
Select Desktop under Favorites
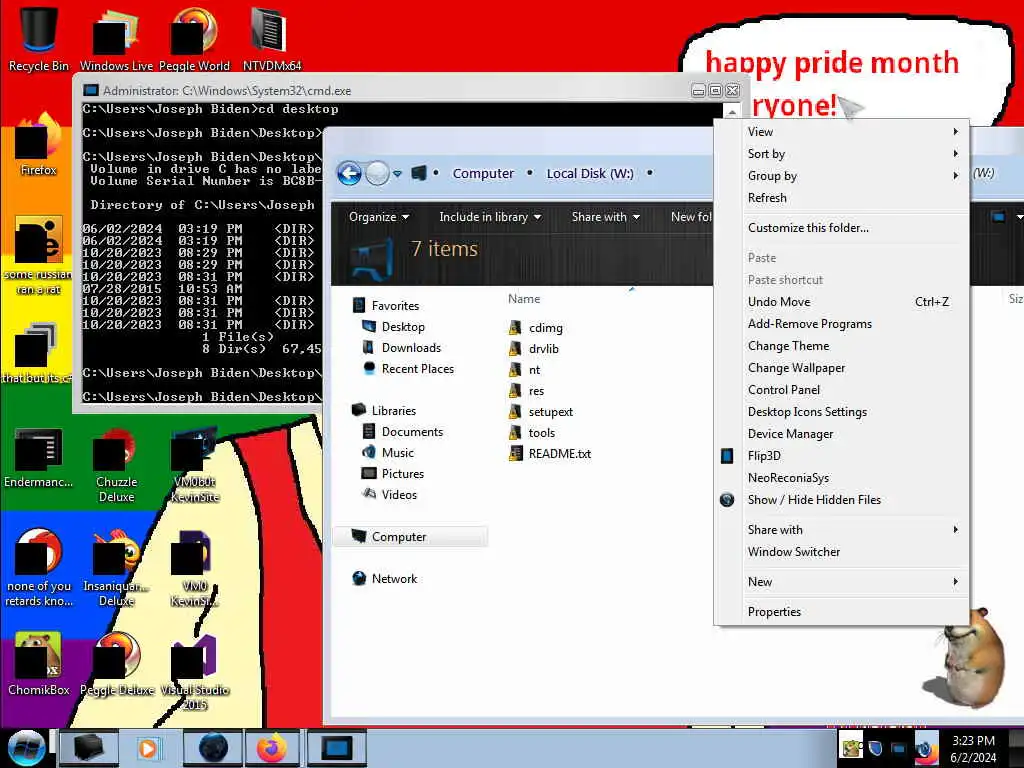pyautogui.click(x=394, y=327)
